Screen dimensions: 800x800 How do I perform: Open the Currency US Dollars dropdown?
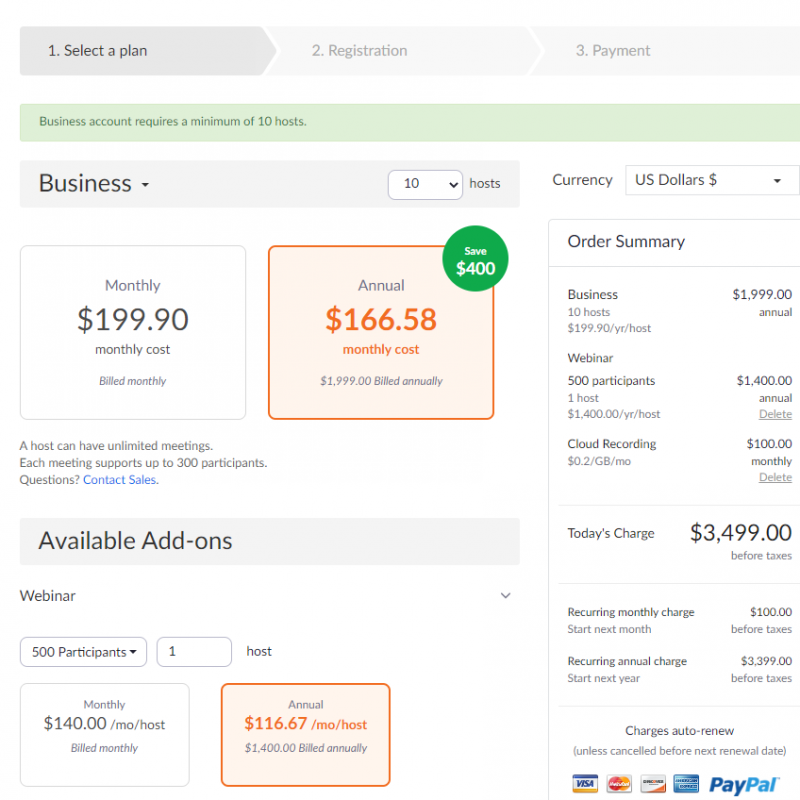point(712,180)
